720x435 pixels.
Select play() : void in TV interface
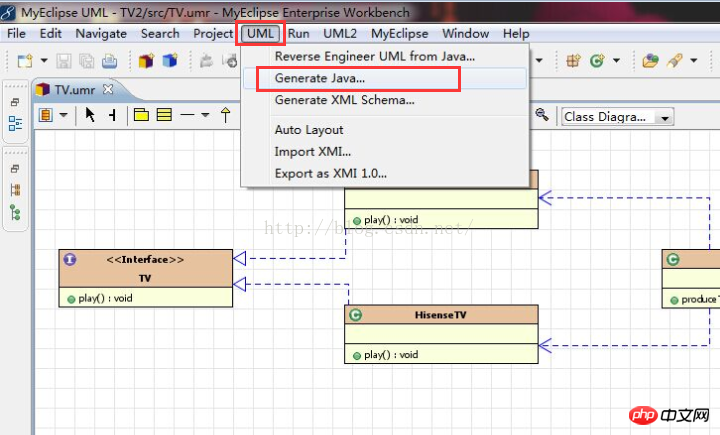coord(105,298)
